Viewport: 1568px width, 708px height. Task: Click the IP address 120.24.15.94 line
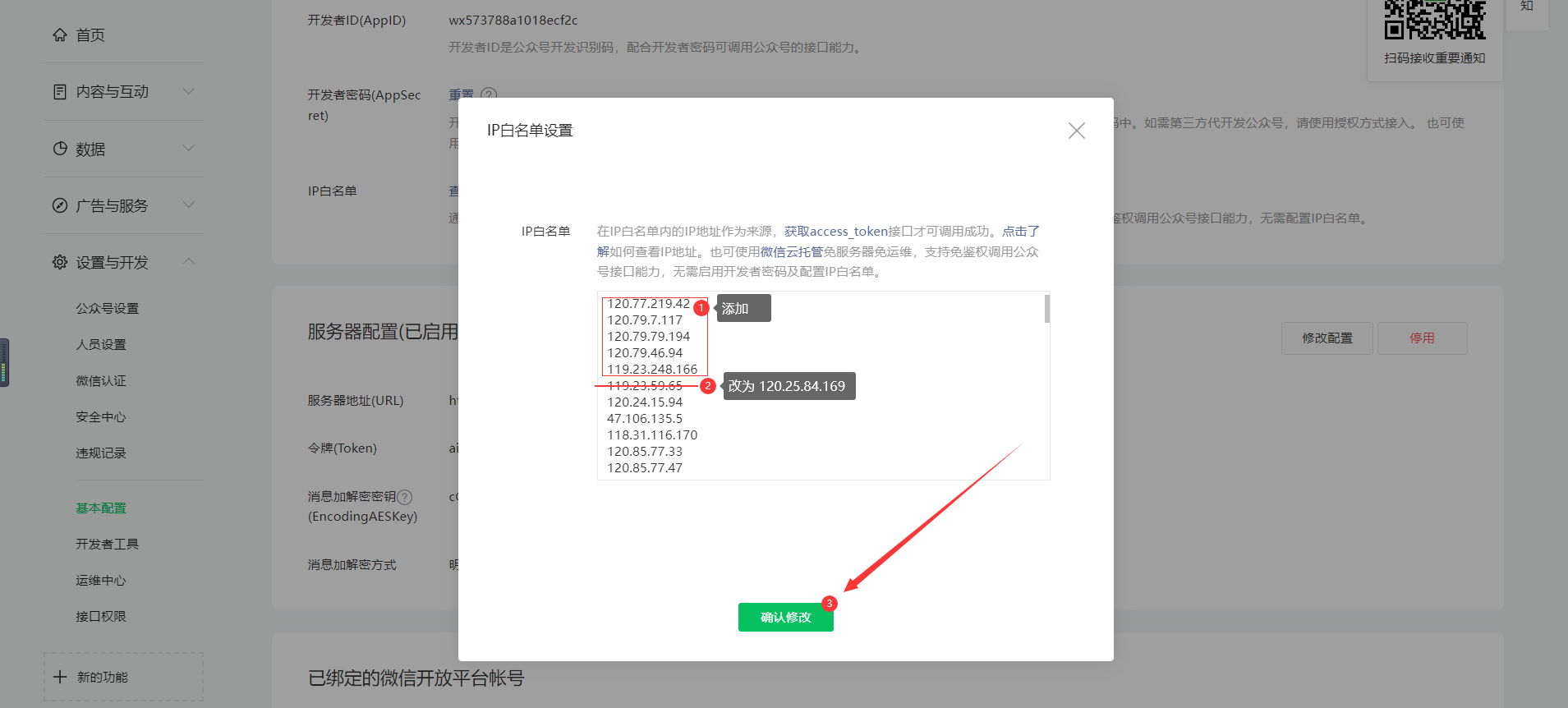[x=645, y=402]
